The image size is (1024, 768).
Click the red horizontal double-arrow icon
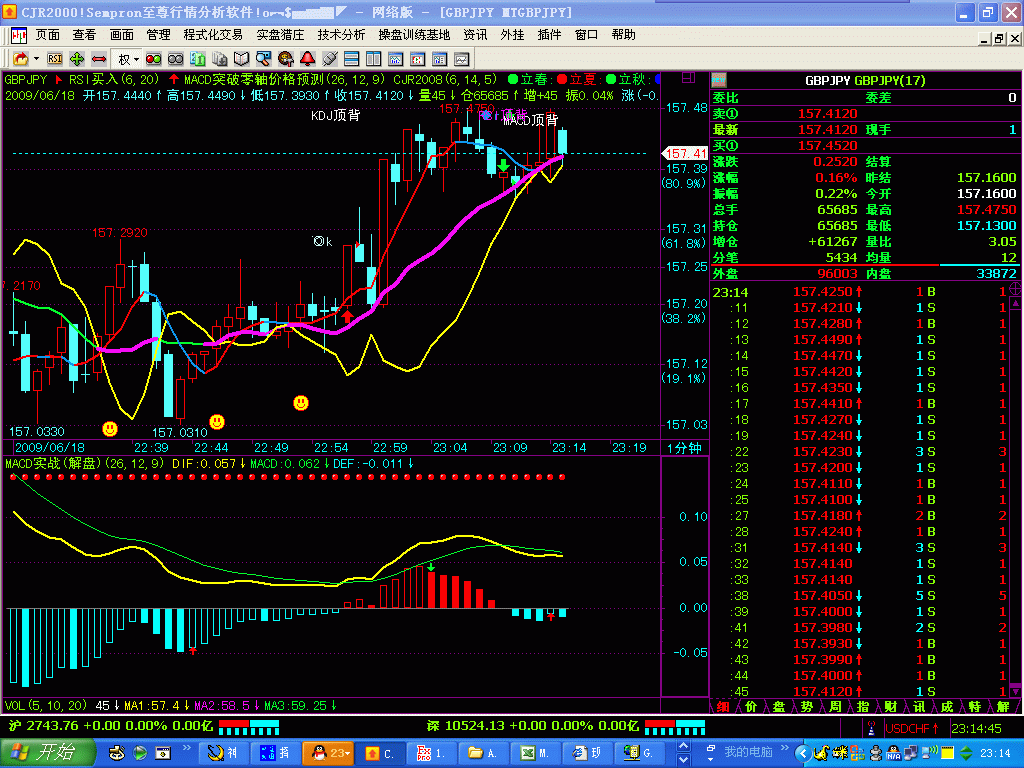click(99, 59)
